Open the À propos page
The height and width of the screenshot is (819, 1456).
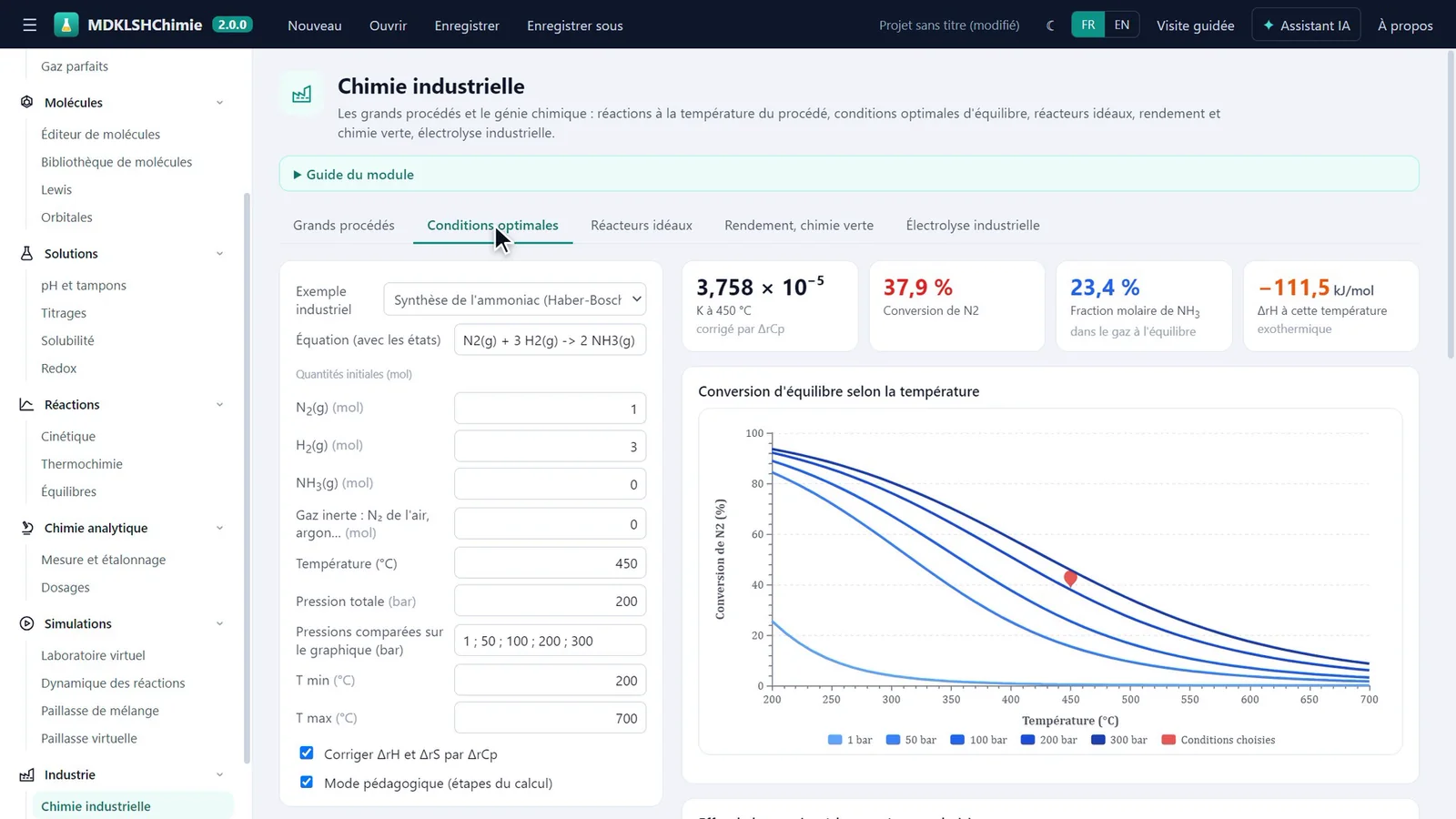click(x=1405, y=25)
